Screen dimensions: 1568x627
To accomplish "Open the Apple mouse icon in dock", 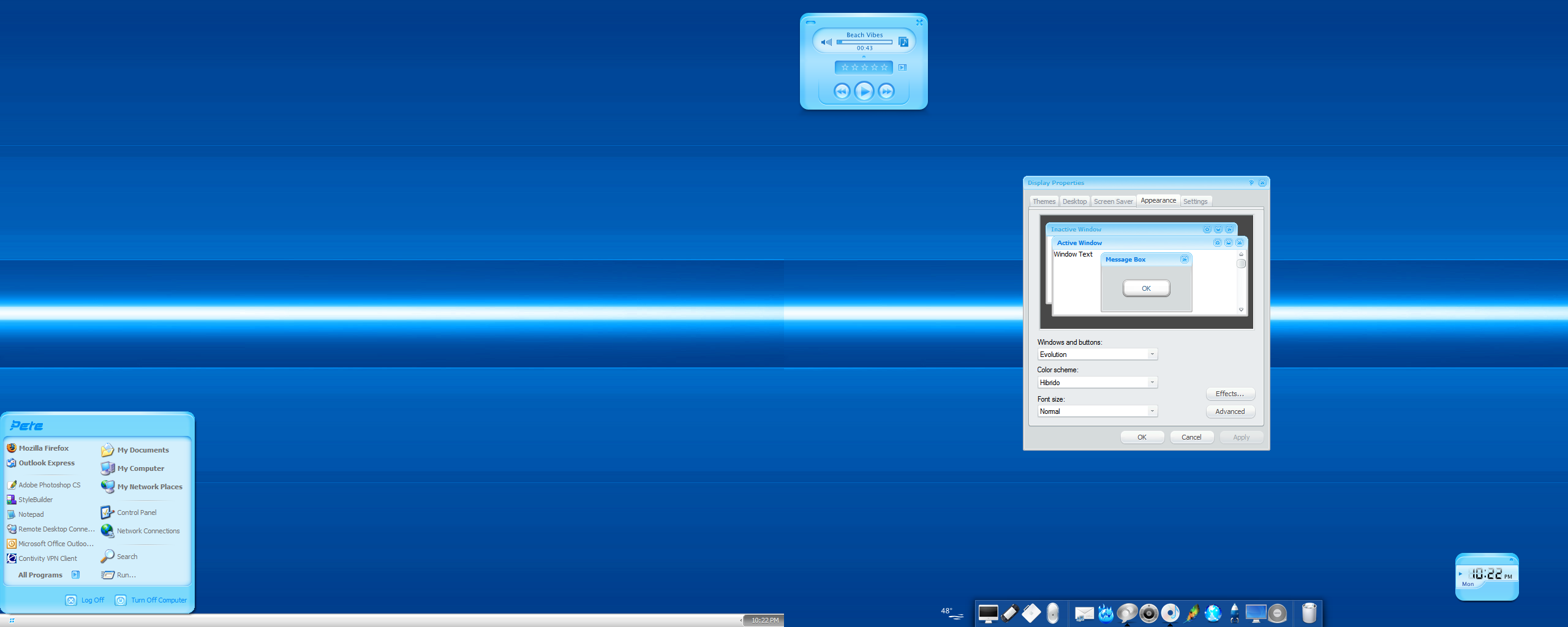I will click(1053, 613).
